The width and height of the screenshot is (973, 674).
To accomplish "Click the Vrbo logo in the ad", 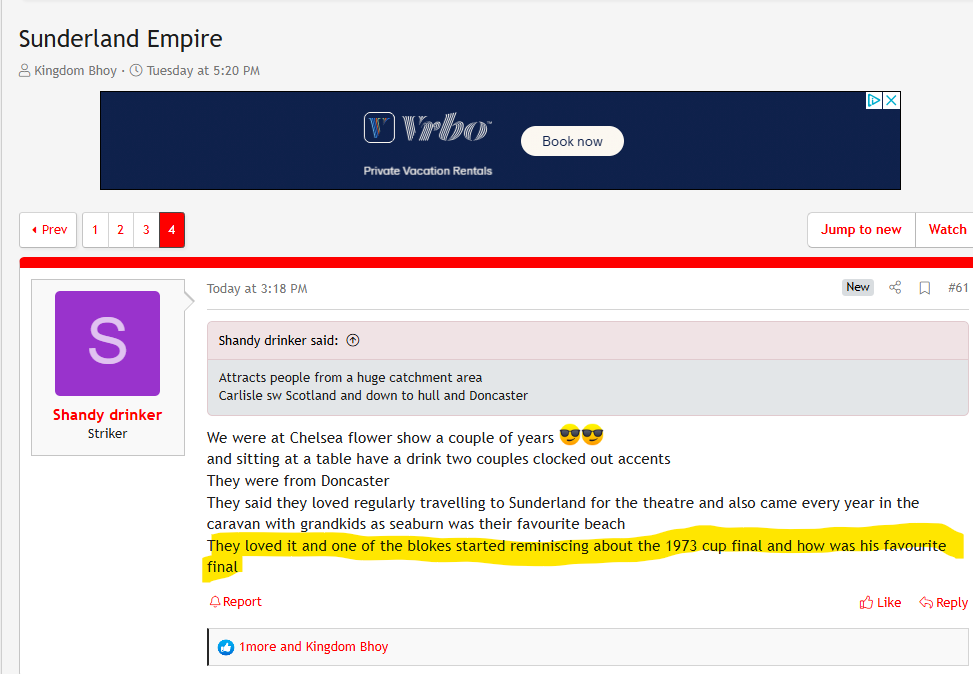I will (428, 127).
